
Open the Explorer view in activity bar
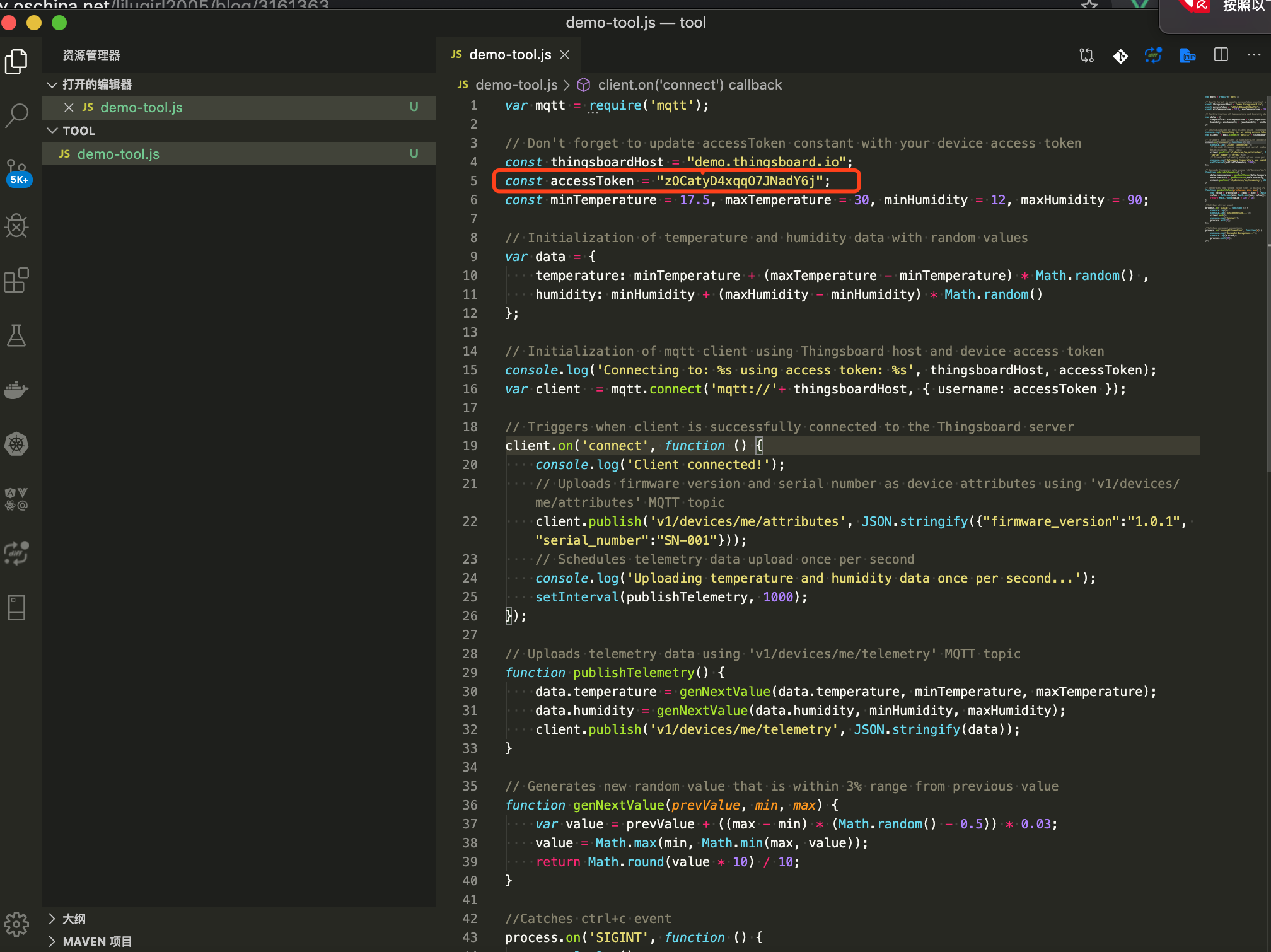coord(17,61)
